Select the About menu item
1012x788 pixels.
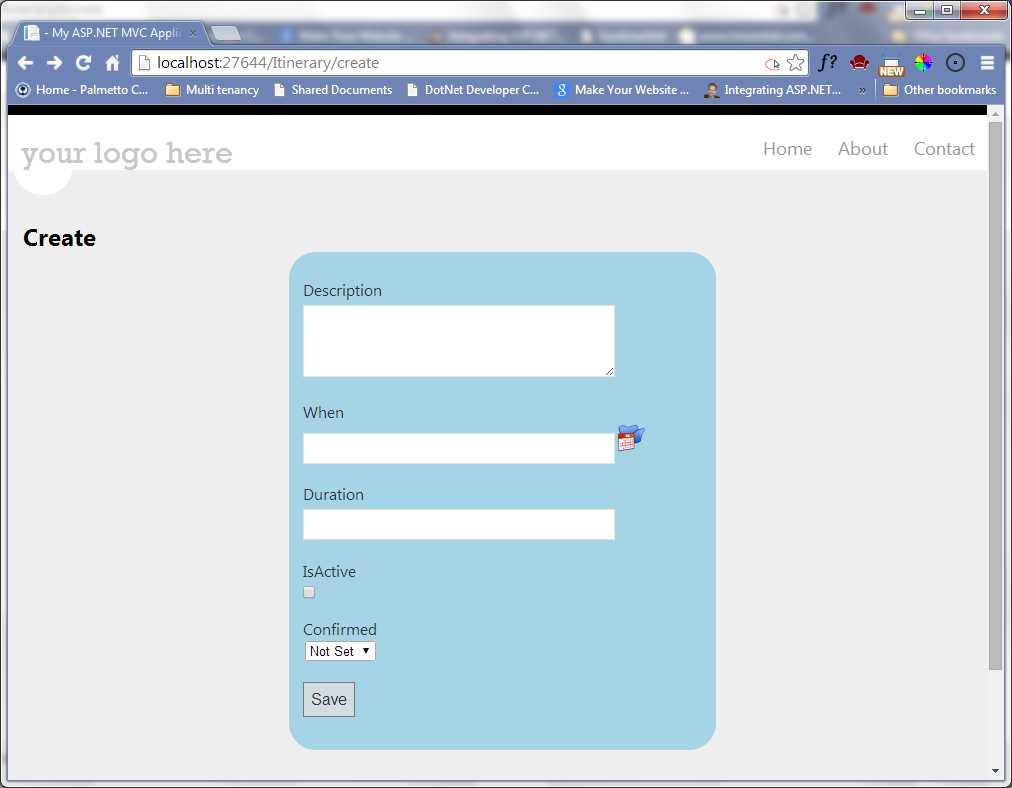[862, 148]
